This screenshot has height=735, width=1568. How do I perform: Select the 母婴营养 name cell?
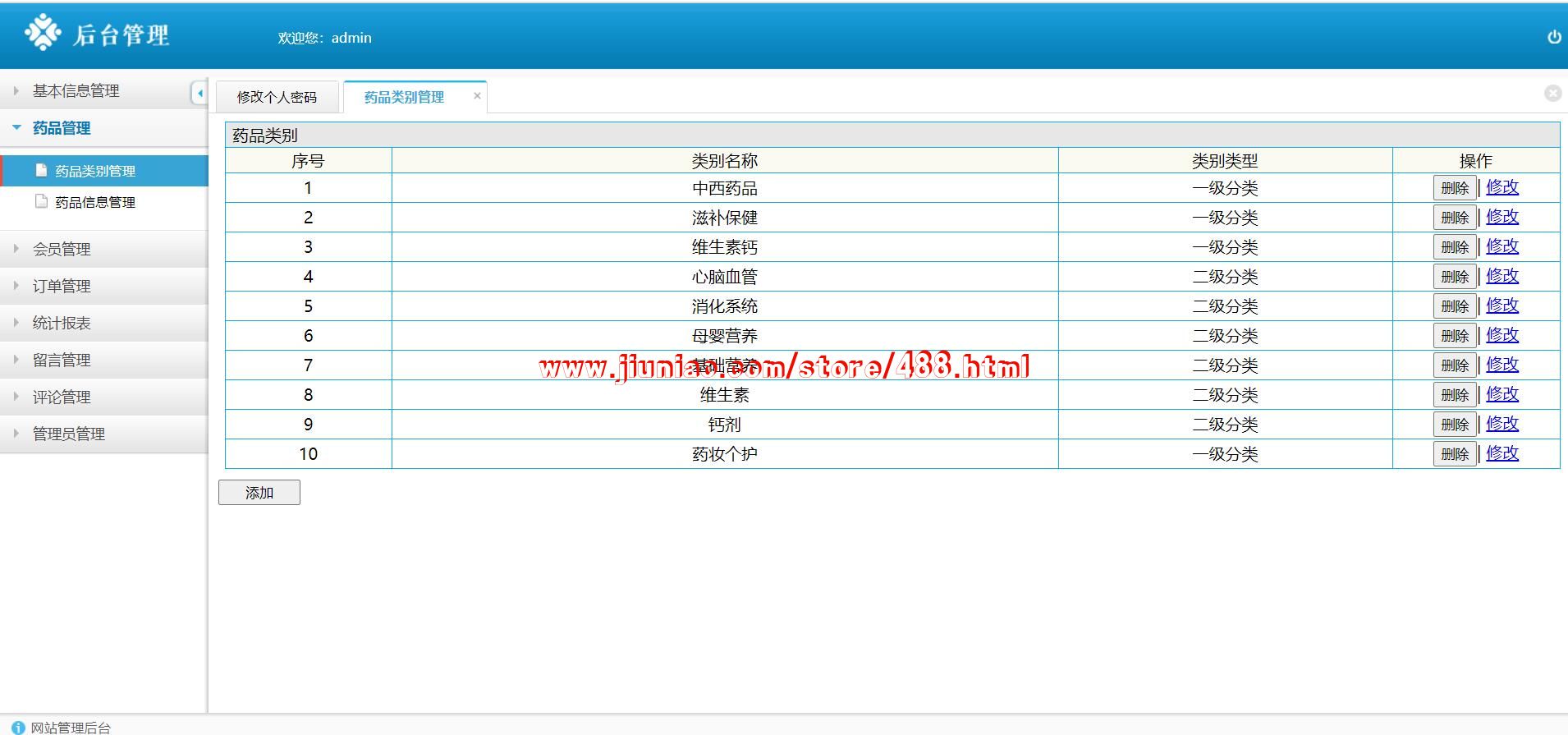pyautogui.click(x=725, y=336)
